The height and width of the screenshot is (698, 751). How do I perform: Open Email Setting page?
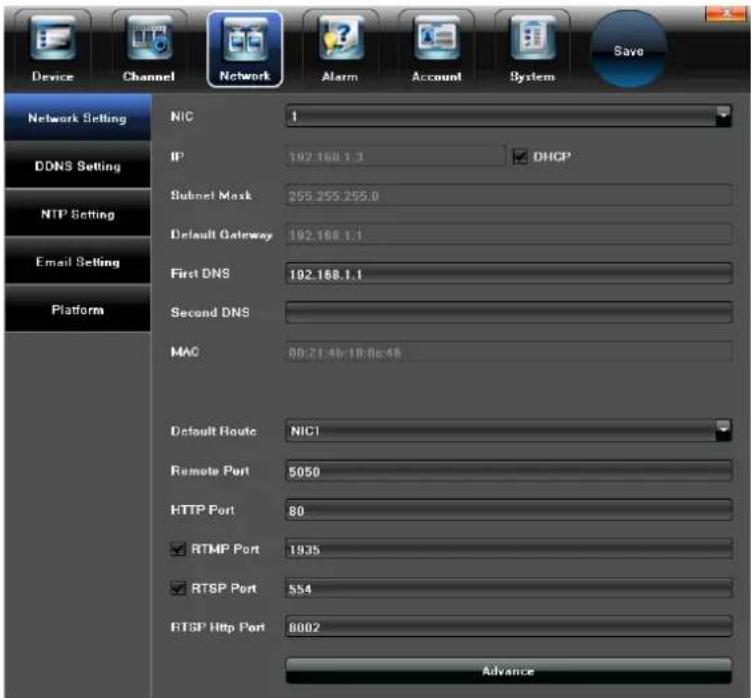[x=78, y=262]
